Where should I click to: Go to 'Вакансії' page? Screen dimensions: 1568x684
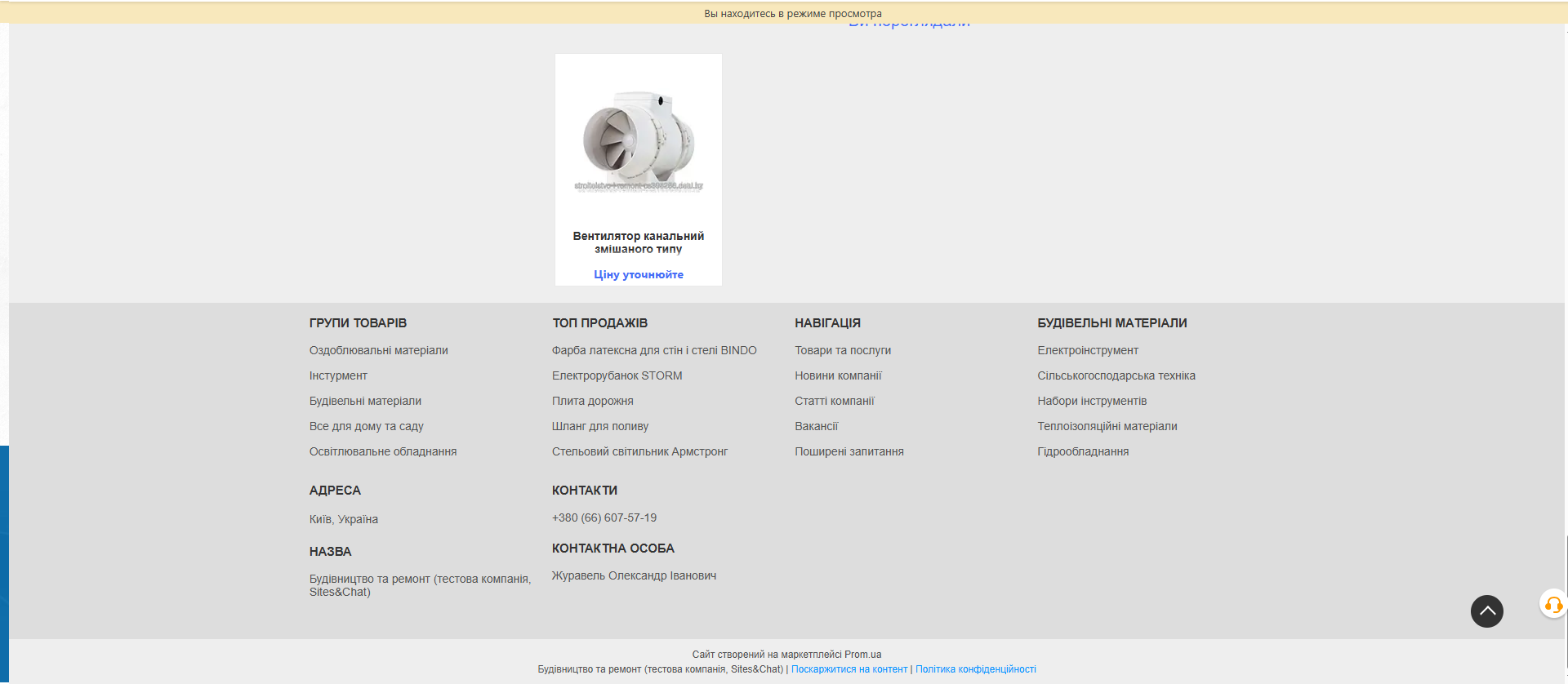[x=816, y=426]
